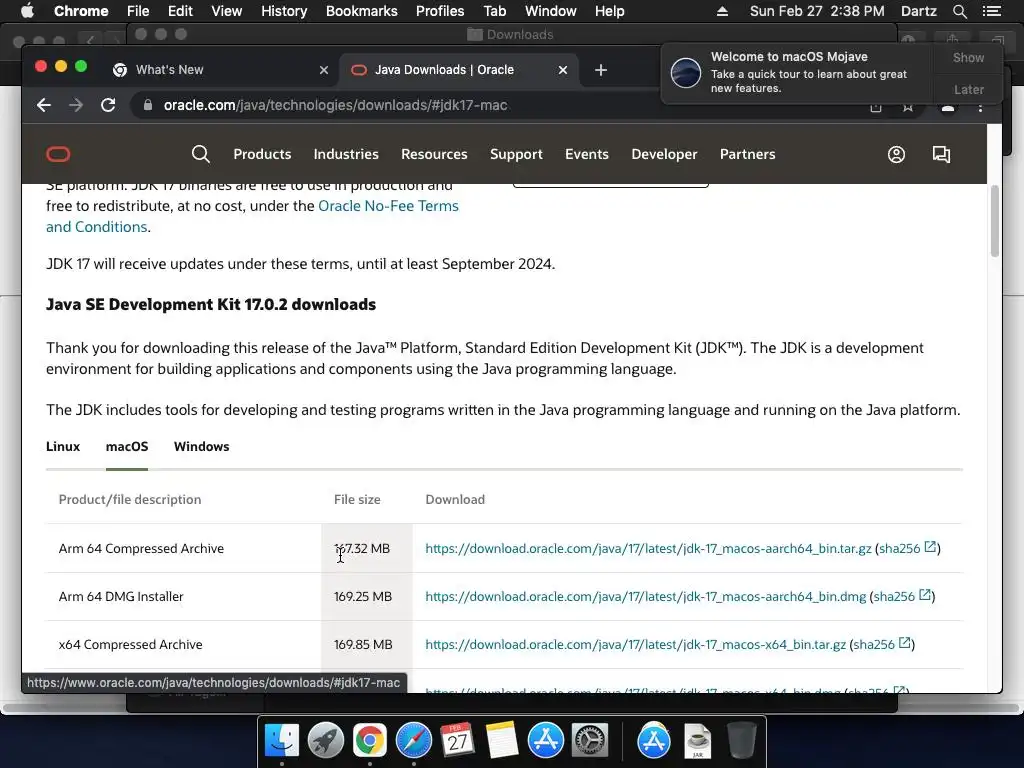Viewport: 1024px width, 768px height.
Task: Open the Profiles menu in the menu bar
Action: pyautogui.click(x=440, y=11)
